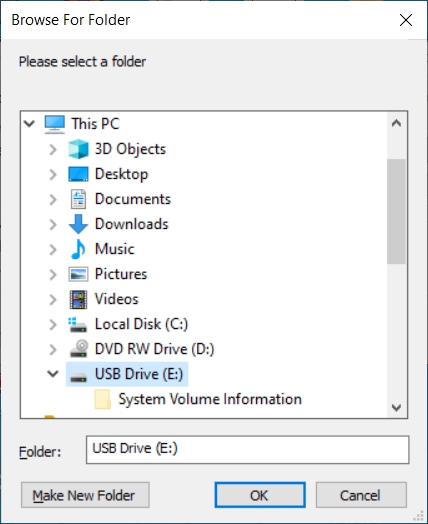
Task: Click inside the Folder text field
Action: [x=247, y=449]
